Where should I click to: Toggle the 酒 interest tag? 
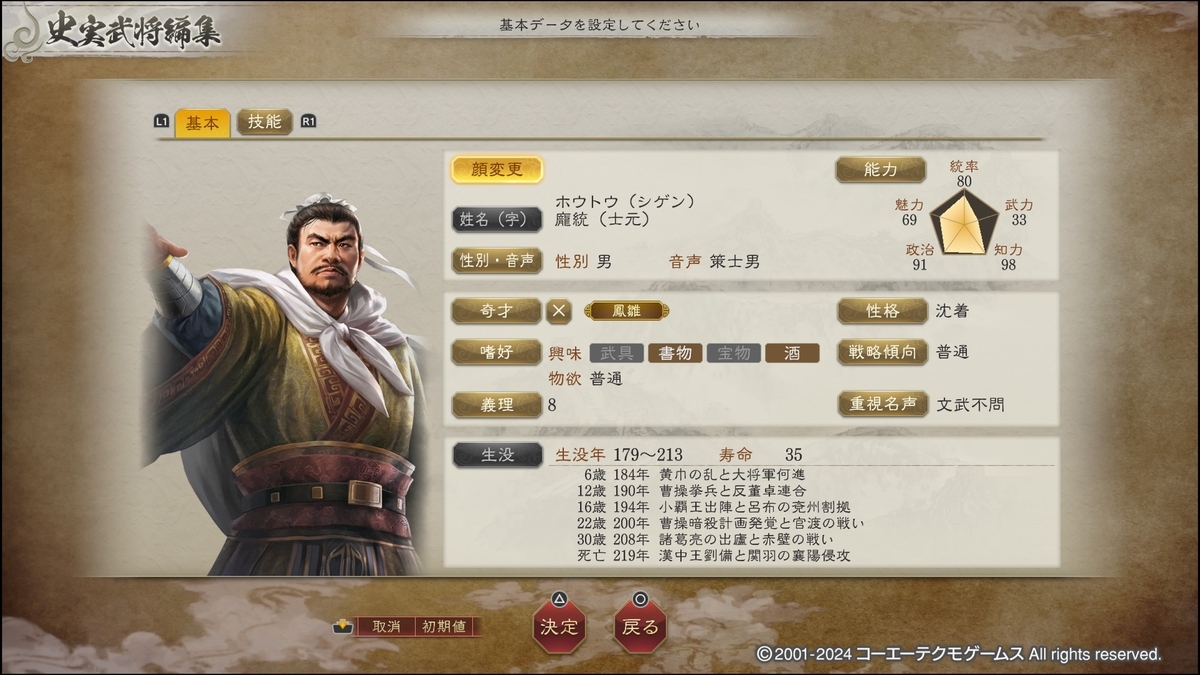click(x=792, y=353)
